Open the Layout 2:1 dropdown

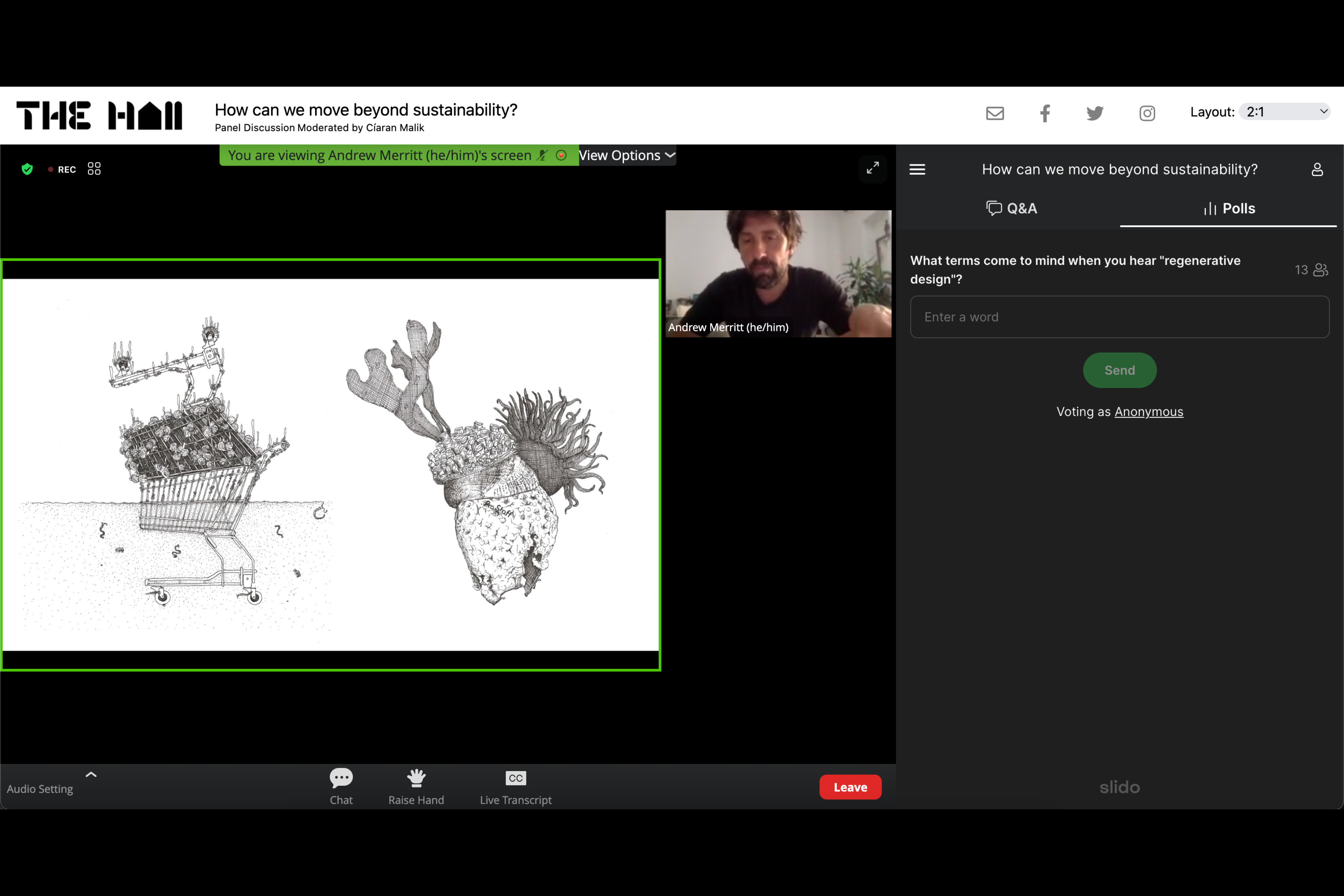(1285, 112)
